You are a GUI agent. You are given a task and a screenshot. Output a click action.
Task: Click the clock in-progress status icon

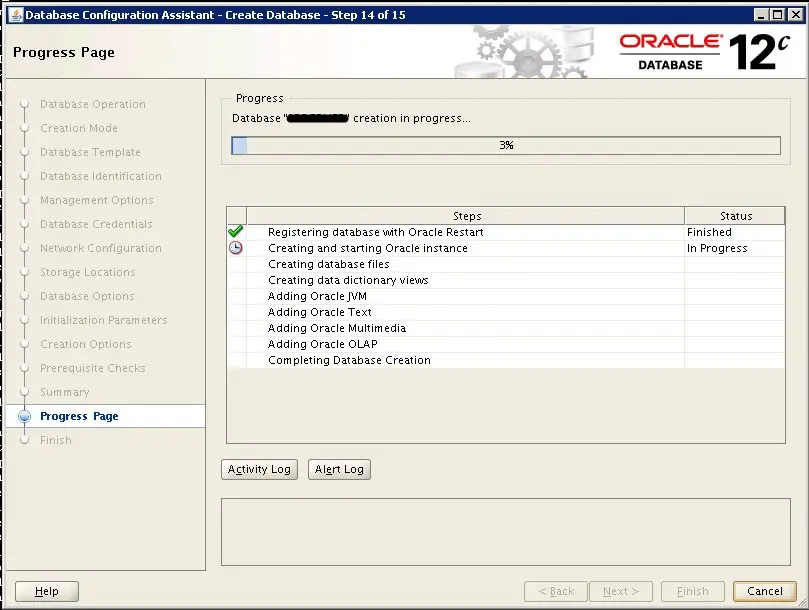[x=235, y=248]
